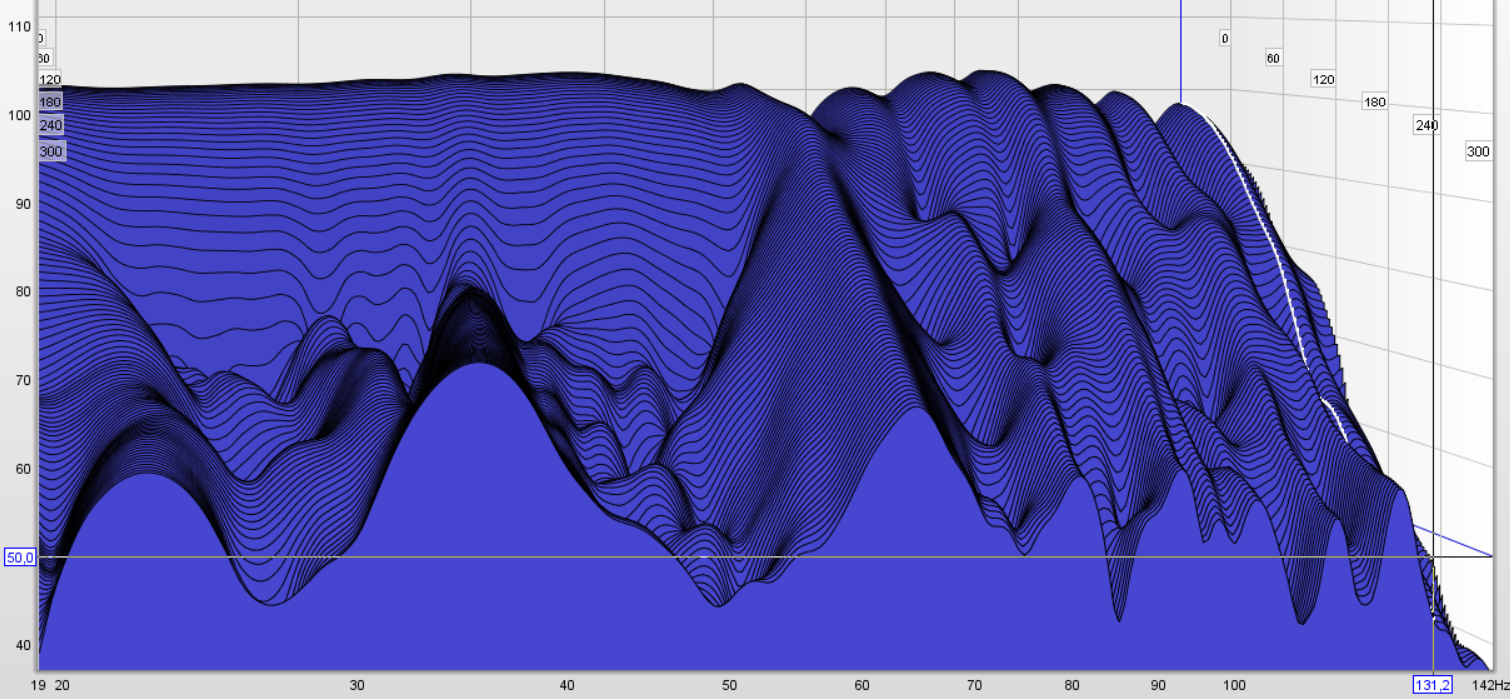This screenshot has height=699, width=1510.
Task: Click the 70 dB label on vertical axis
Action: tap(19, 380)
